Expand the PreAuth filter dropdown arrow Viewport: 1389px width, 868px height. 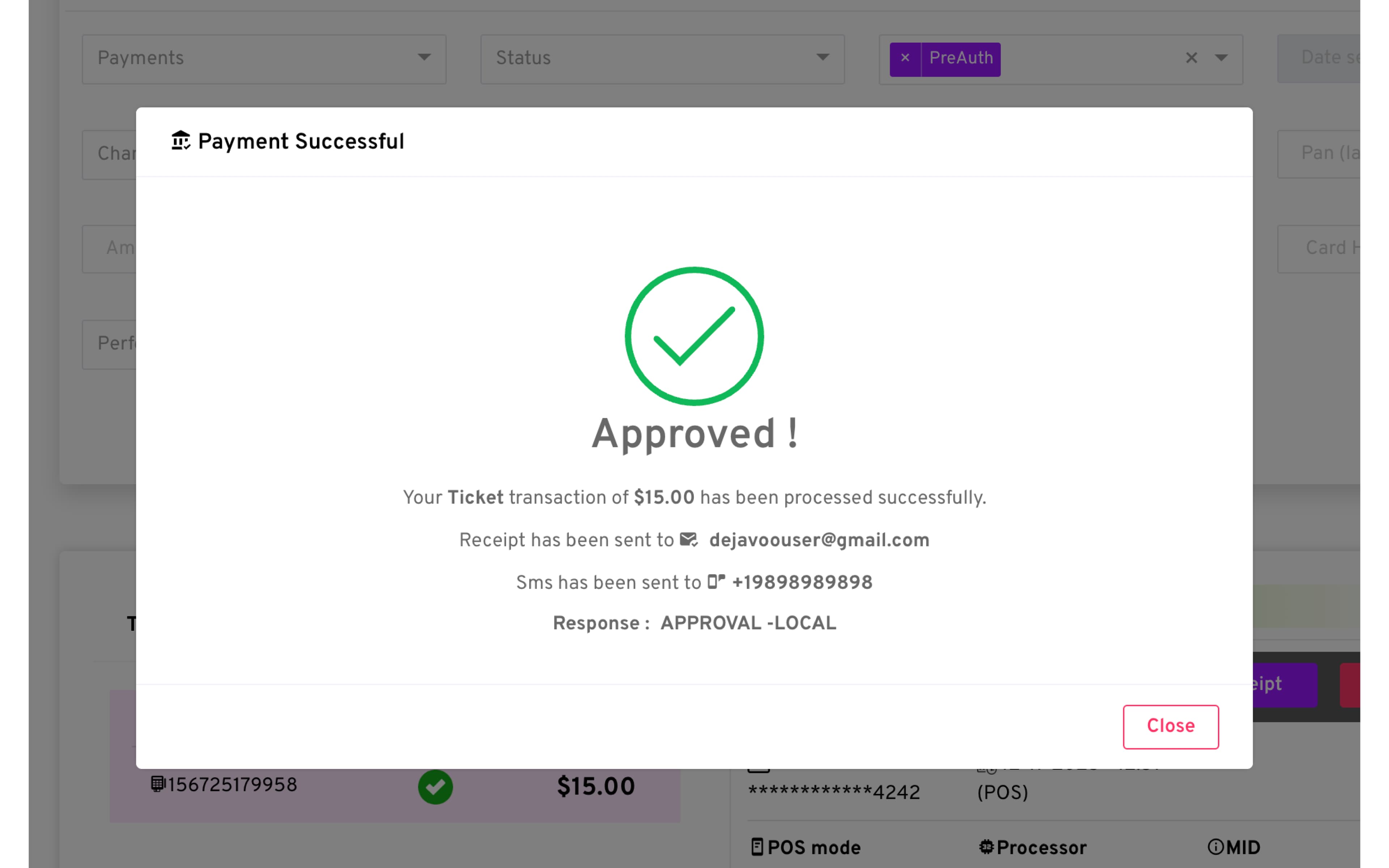click(1221, 58)
